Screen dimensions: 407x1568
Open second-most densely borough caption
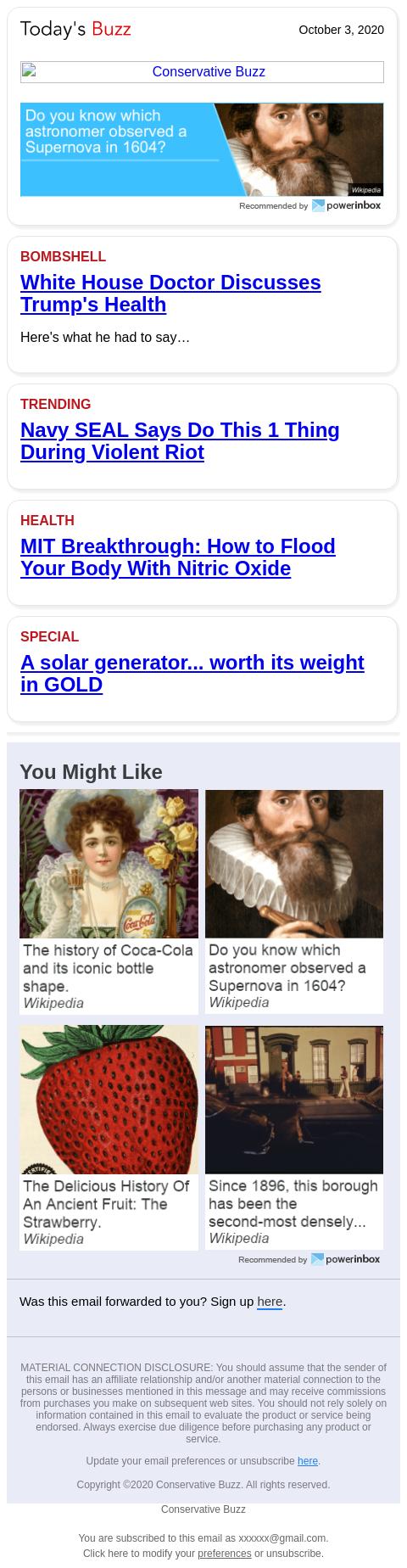[x=293, y=1203]
